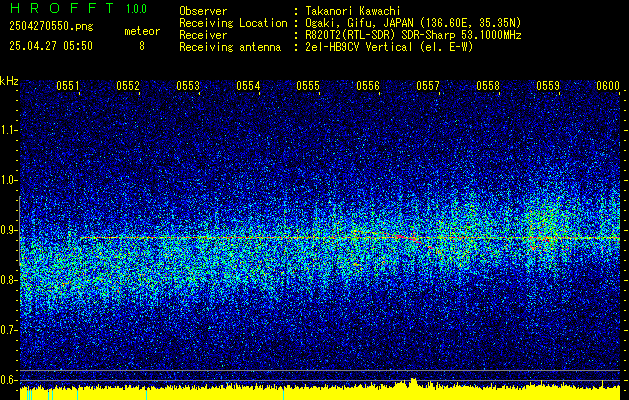Image resolution: width=629 pixels, height=400 pixels.
Task: Click the 0556 time marker
Action: (368, 86)
